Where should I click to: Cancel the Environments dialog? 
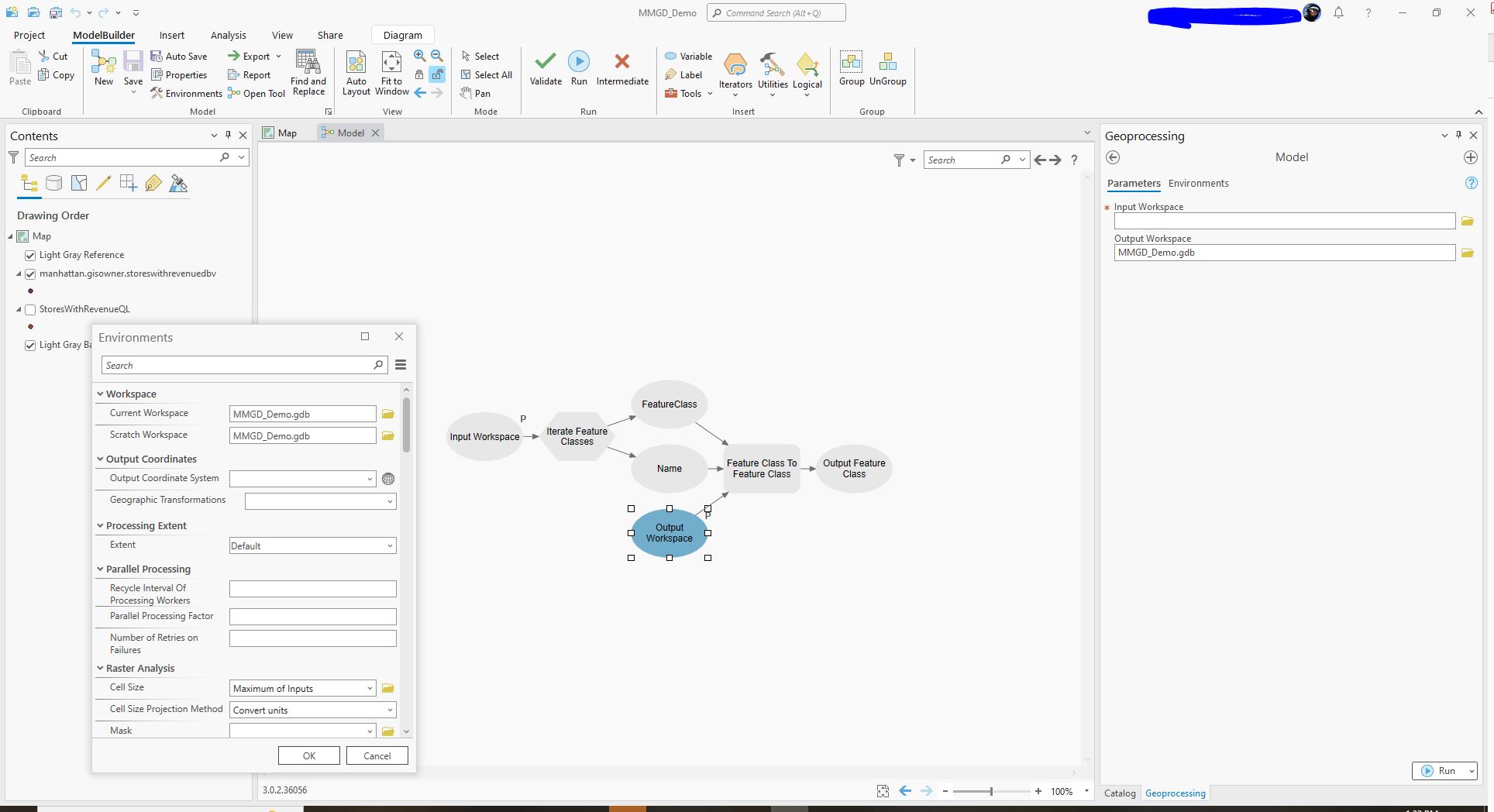click(377, 755)
